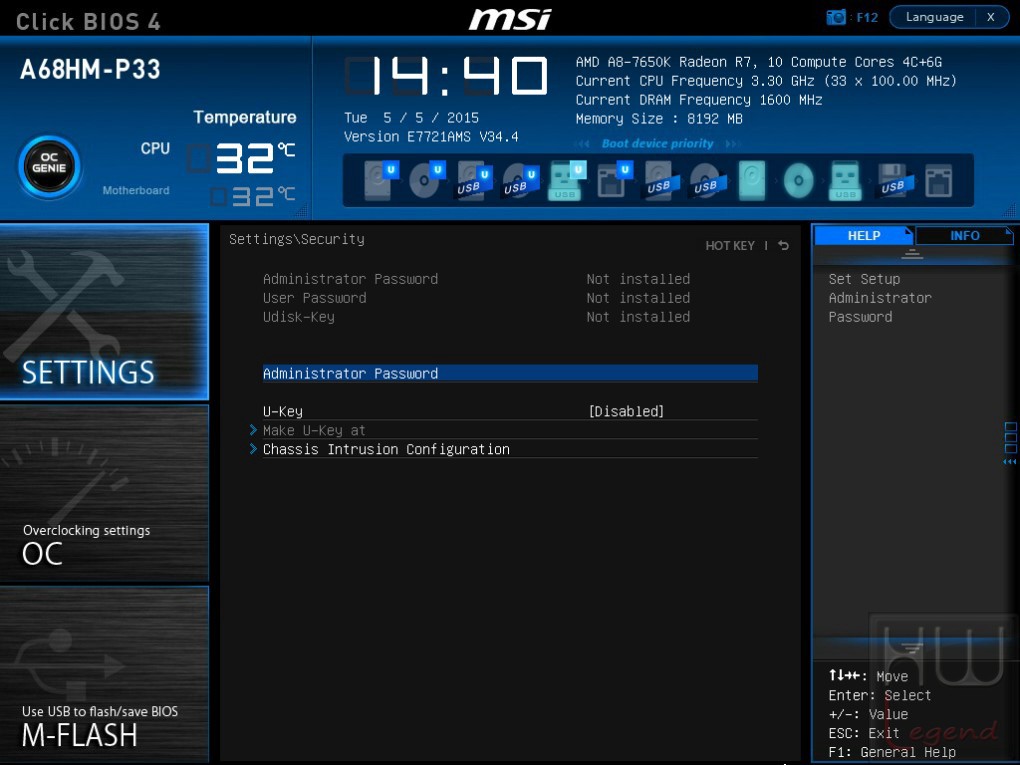Image resolution: width=1020 pixels, height=765 pixels.
Task: Click the HOT KEY label
Action: [x=730, y=245]
